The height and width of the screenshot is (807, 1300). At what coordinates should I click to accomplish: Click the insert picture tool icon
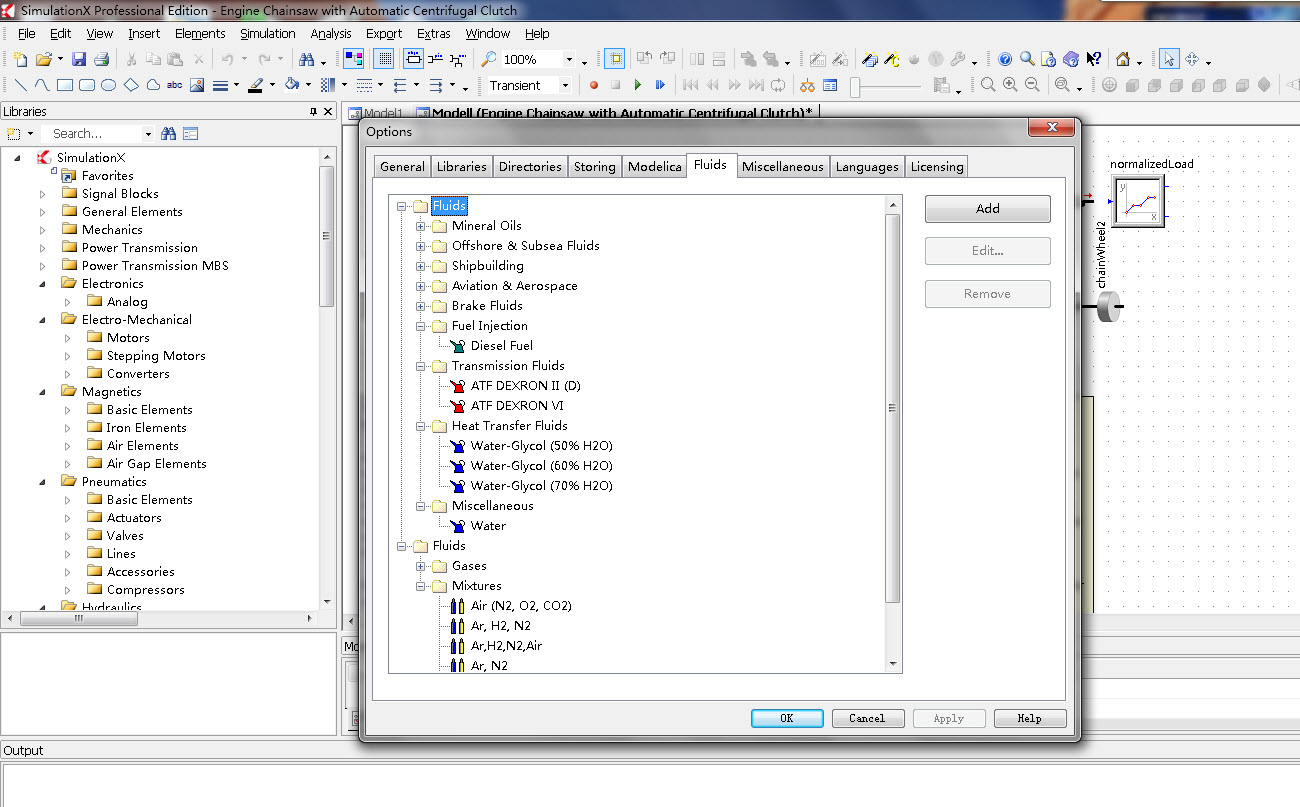(197, 85)
